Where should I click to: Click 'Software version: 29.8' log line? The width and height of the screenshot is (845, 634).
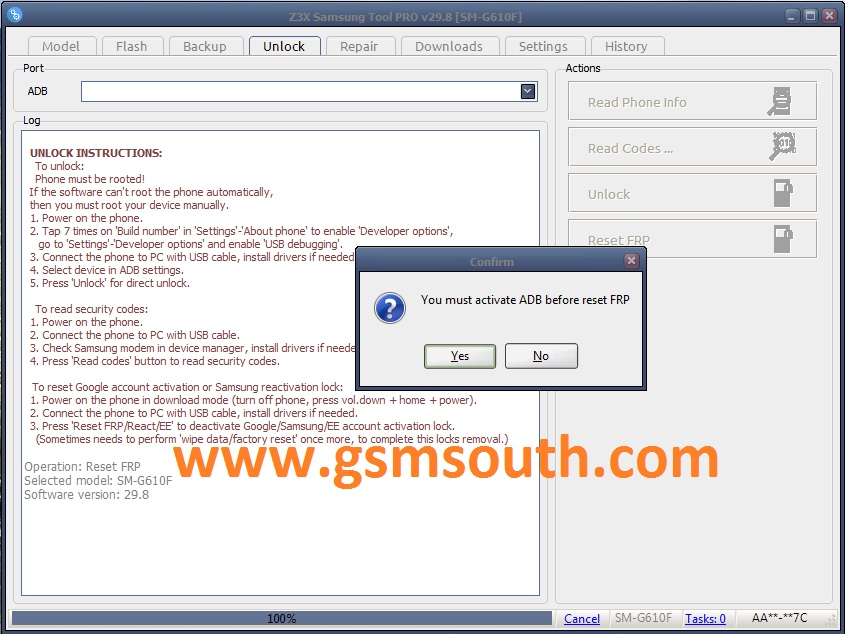pos(87,494)
